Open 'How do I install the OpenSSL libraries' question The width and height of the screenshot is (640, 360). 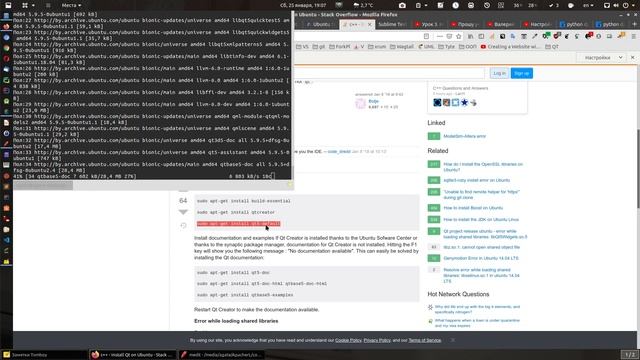click(483, 167)
